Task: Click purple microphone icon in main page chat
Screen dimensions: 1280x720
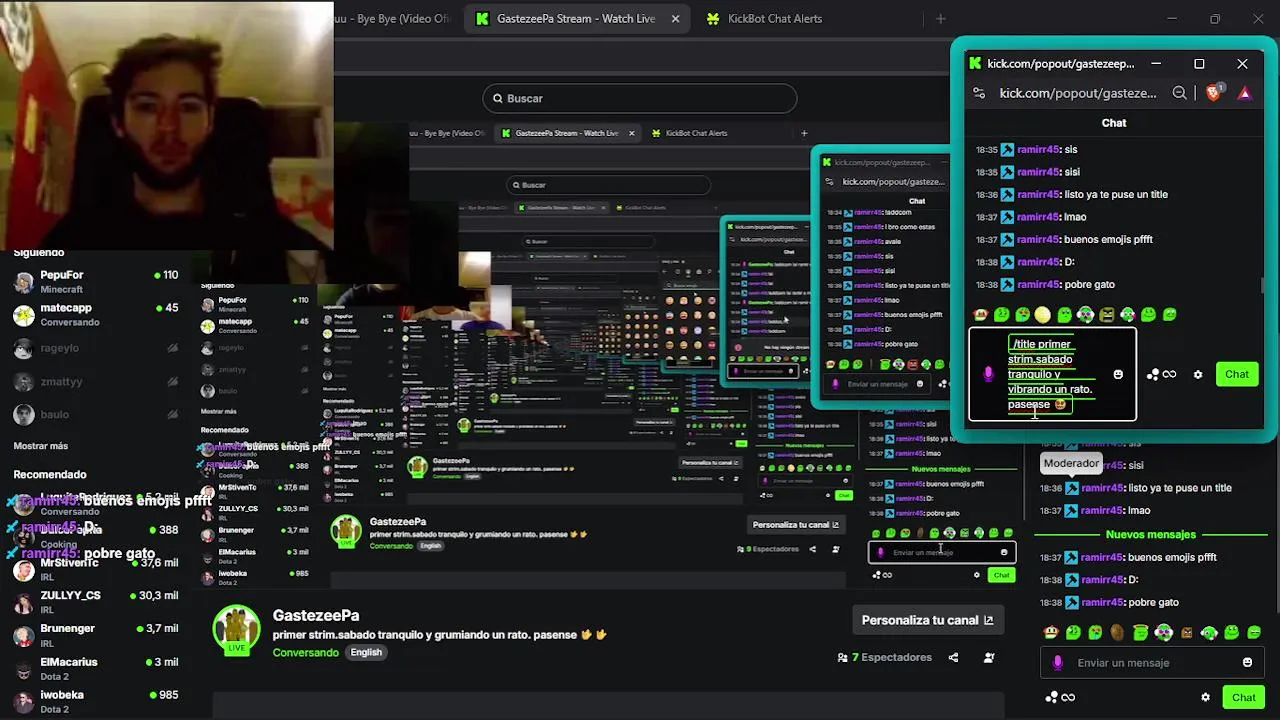Action: point(1058,662)
